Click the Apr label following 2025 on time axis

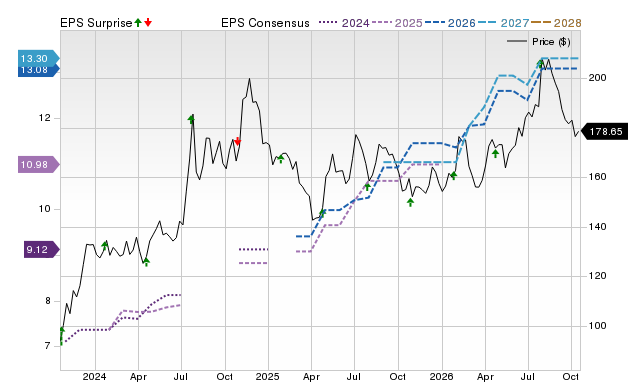pyautogui.click(x=311, y=376)
